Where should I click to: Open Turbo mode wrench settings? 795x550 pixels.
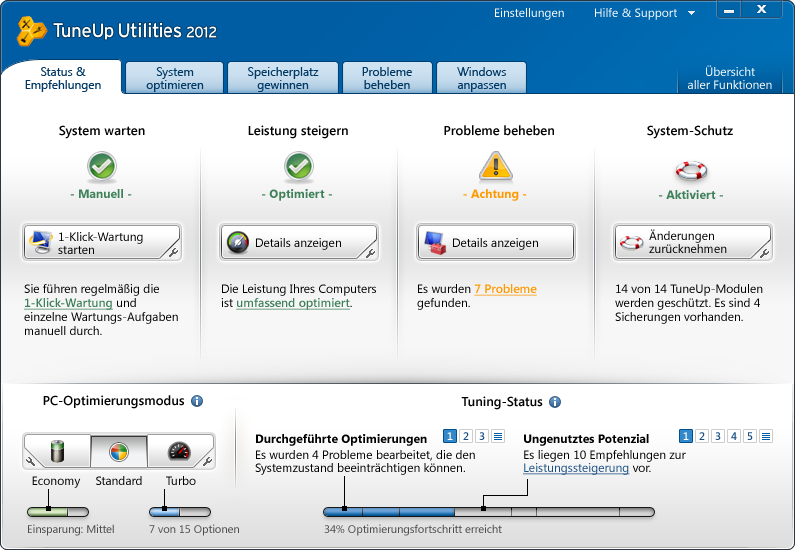pyautogui.click(x=207, y=461)
